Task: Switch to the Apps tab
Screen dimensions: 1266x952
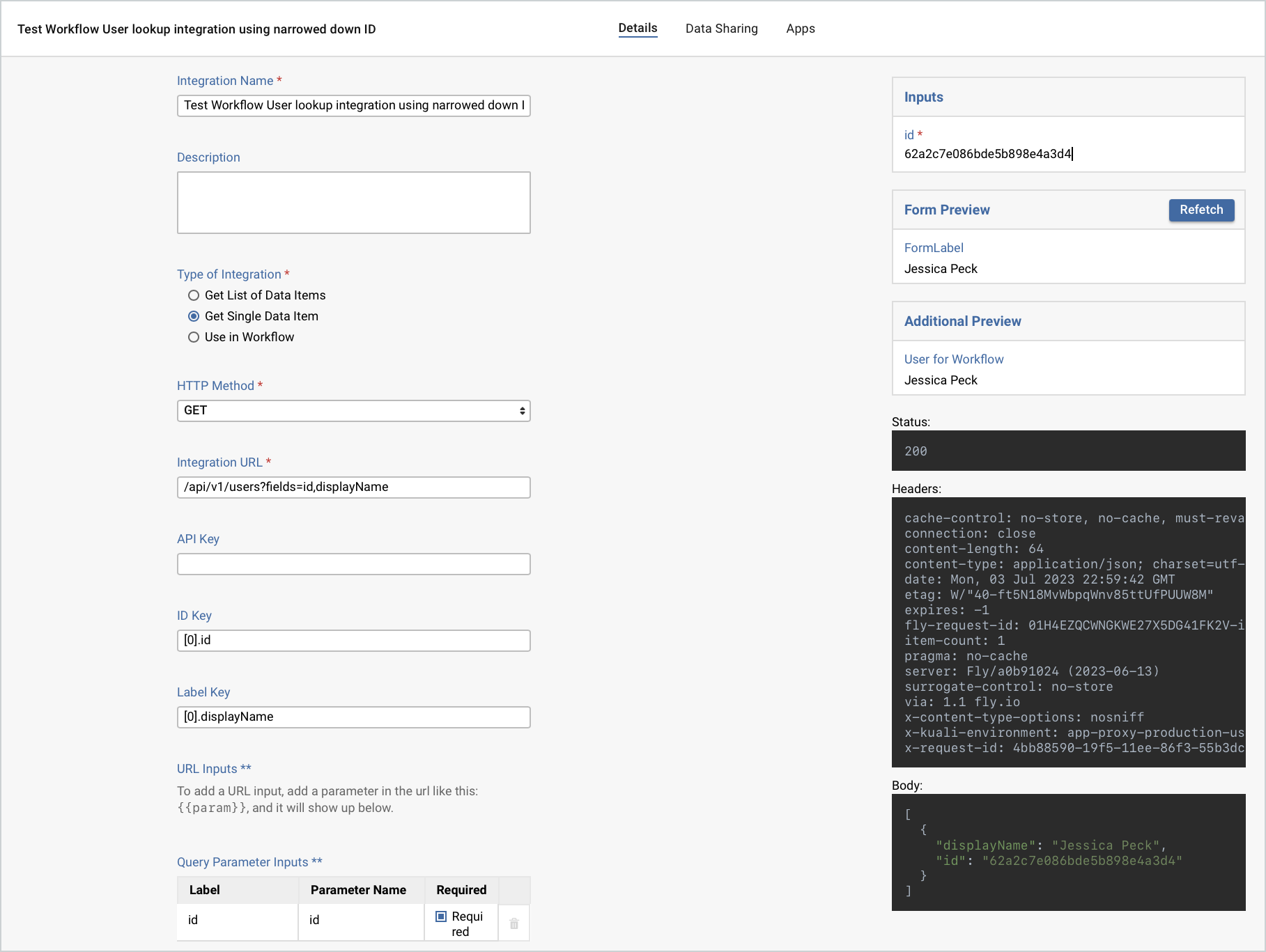Action: (801, 29)
